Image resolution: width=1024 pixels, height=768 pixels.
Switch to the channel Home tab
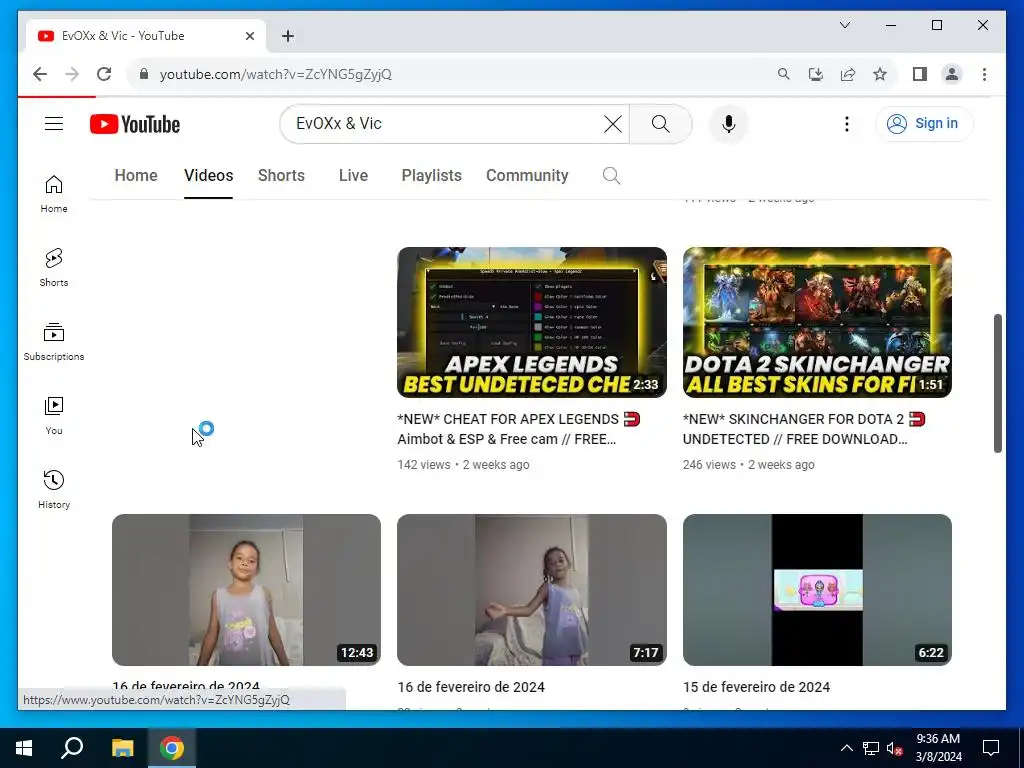[x=136, y=175]
